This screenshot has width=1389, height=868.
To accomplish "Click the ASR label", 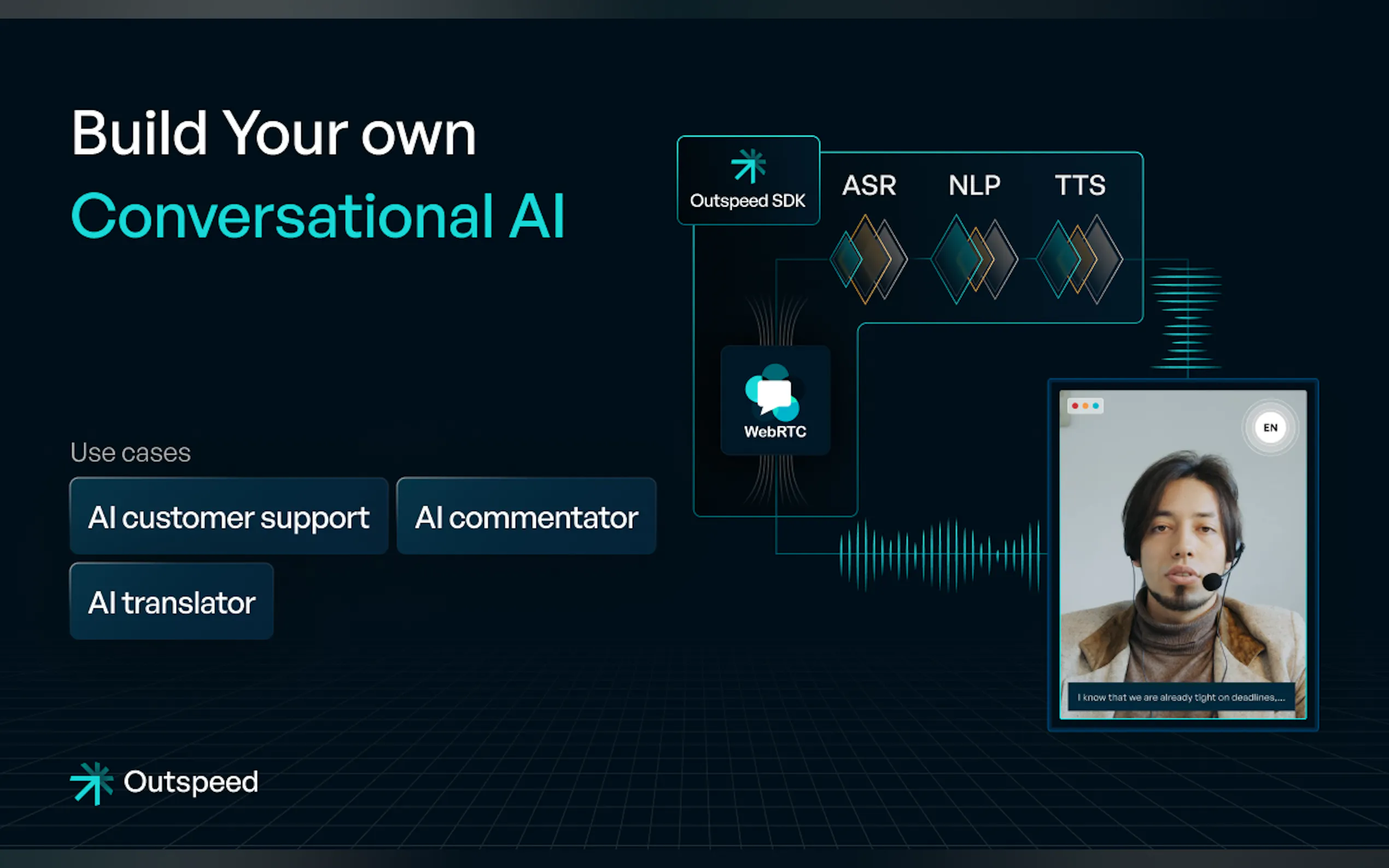I will [868, 185].
